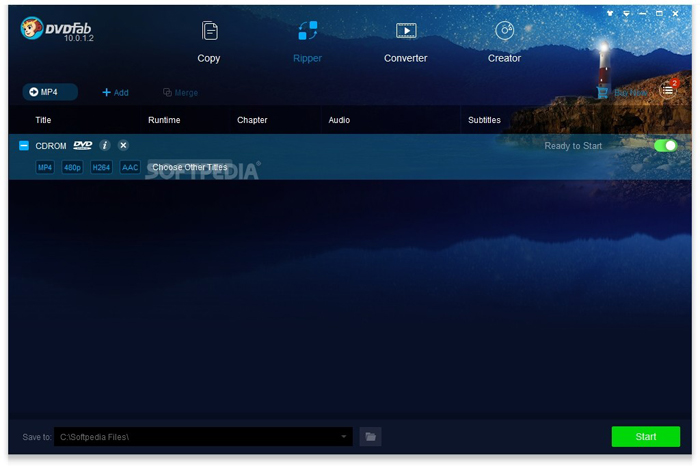Browse for output folder
Screen dimensions: 700x466
(371, 437)
